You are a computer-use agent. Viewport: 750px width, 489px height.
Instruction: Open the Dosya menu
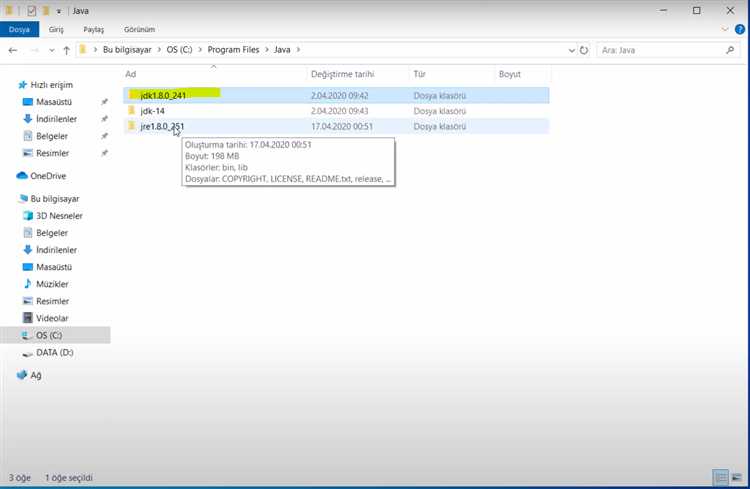pyautogui.click(x=19, y=30)
